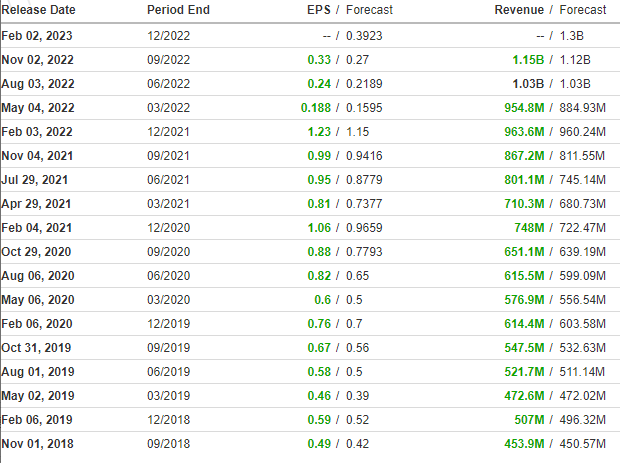This screenshot has width=620, height=463.
Task: Click period end 03/2020
Action: click(x=168, y=300)
